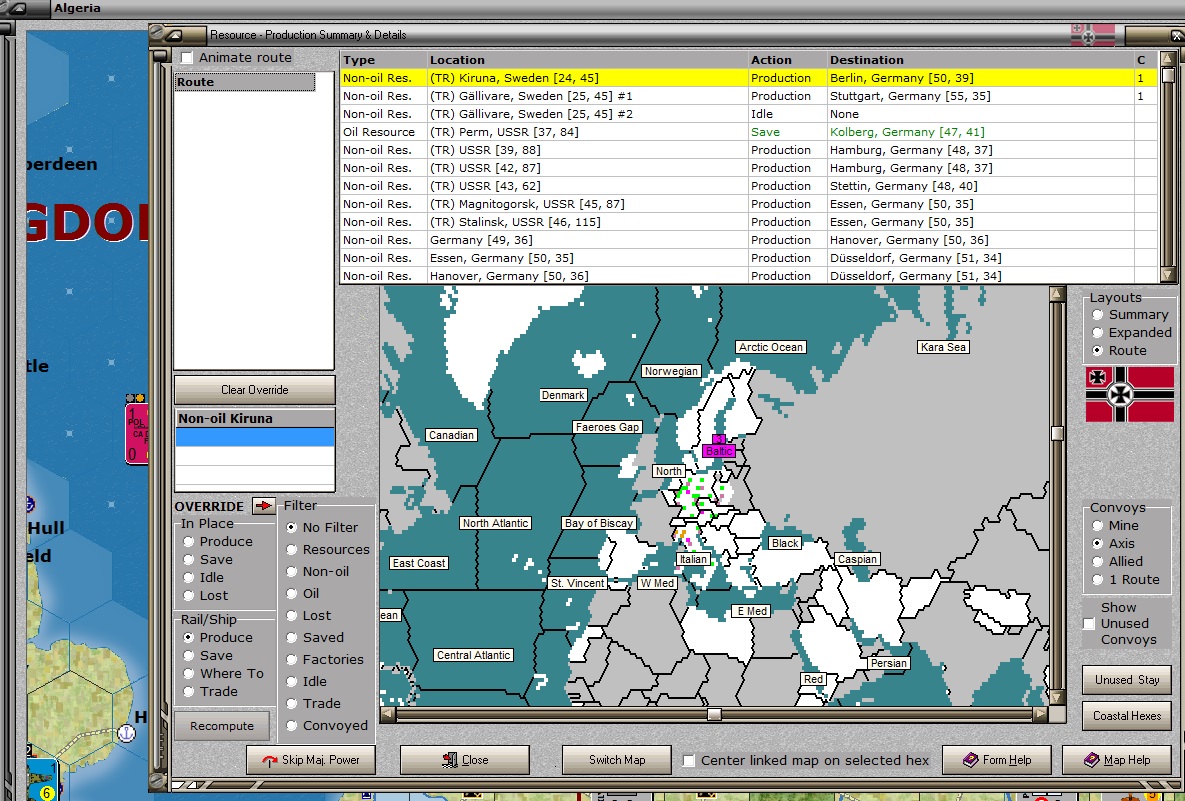Screen dimensions: 1185x801
Task: Click the highlighted blue row under Non-oil Kiruna
Action: click(x=255, y=437)
